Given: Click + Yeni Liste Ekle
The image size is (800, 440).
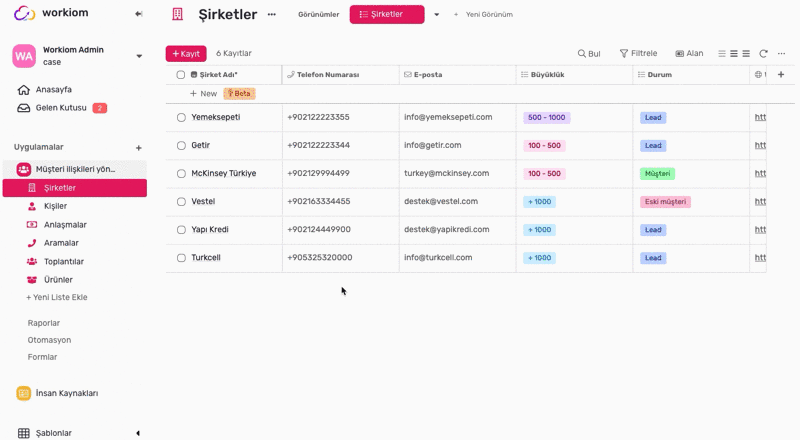Looking at the screenshot, I should point(57,297).
